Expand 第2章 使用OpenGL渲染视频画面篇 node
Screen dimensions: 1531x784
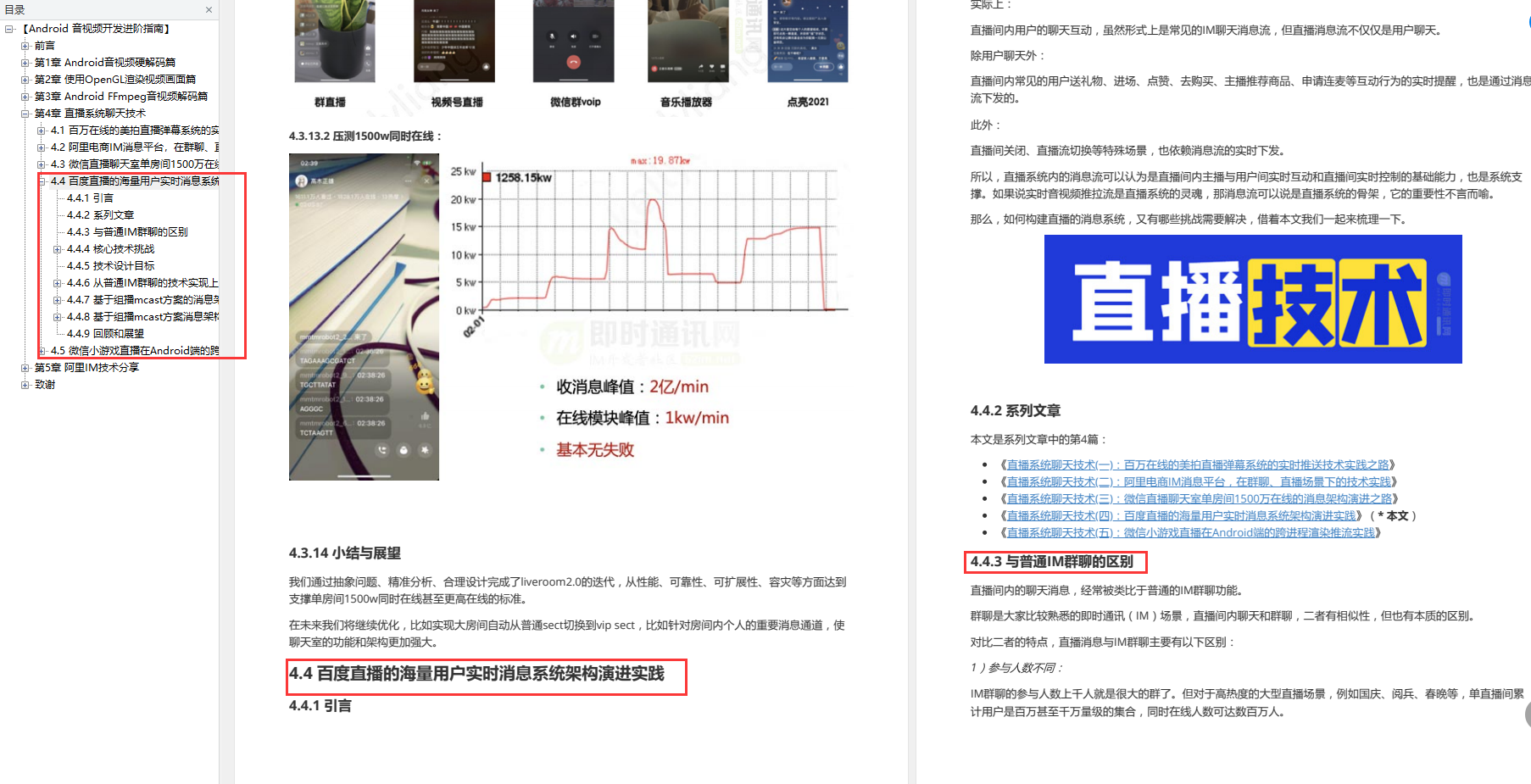[25, 80]
